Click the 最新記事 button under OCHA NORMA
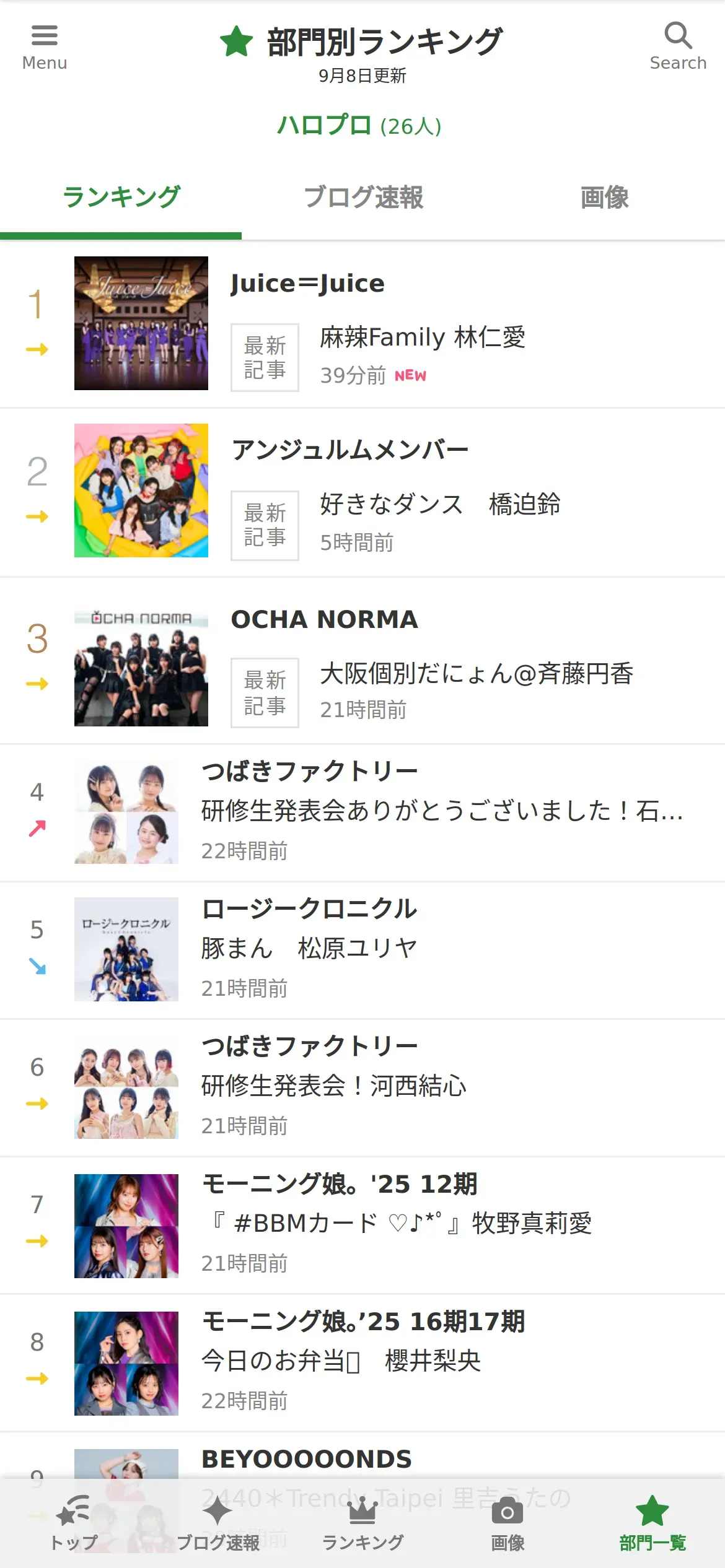The height and width of the screenshot is (1568, 725). tap(265, 692)
